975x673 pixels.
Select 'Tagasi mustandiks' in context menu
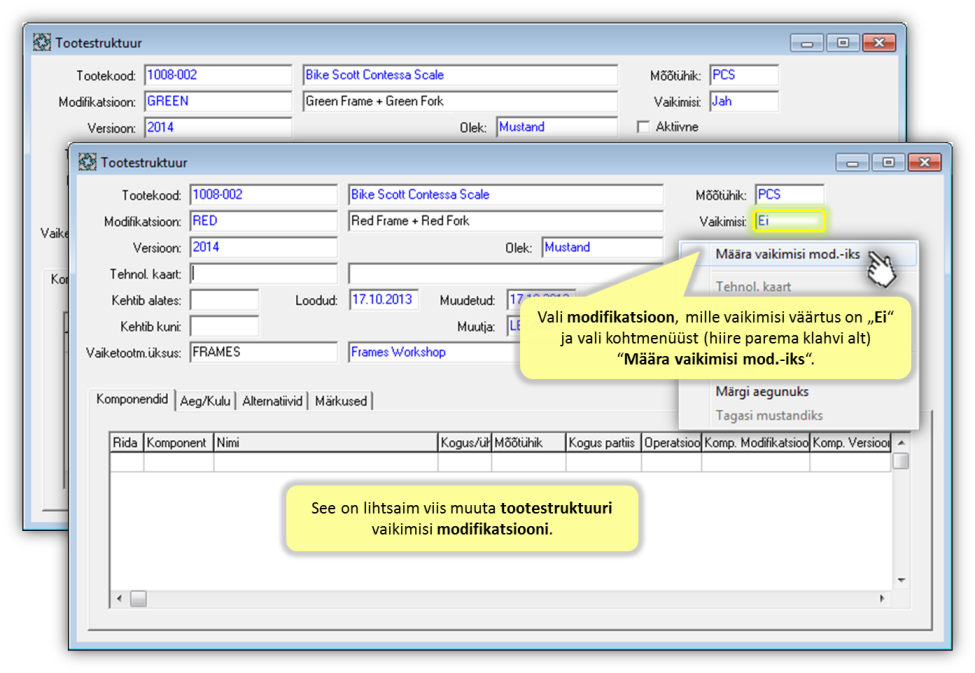tap(769, 415)
